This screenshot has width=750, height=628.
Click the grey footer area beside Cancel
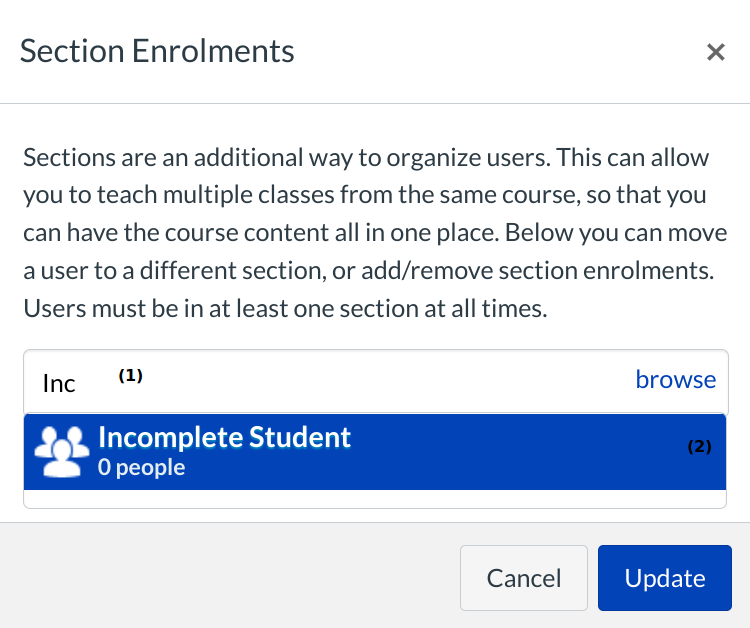[x=230, y=578]
